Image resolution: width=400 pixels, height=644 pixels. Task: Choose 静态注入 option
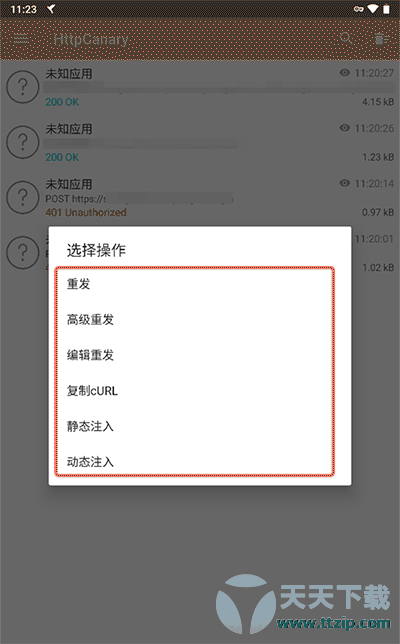[194, 426]
